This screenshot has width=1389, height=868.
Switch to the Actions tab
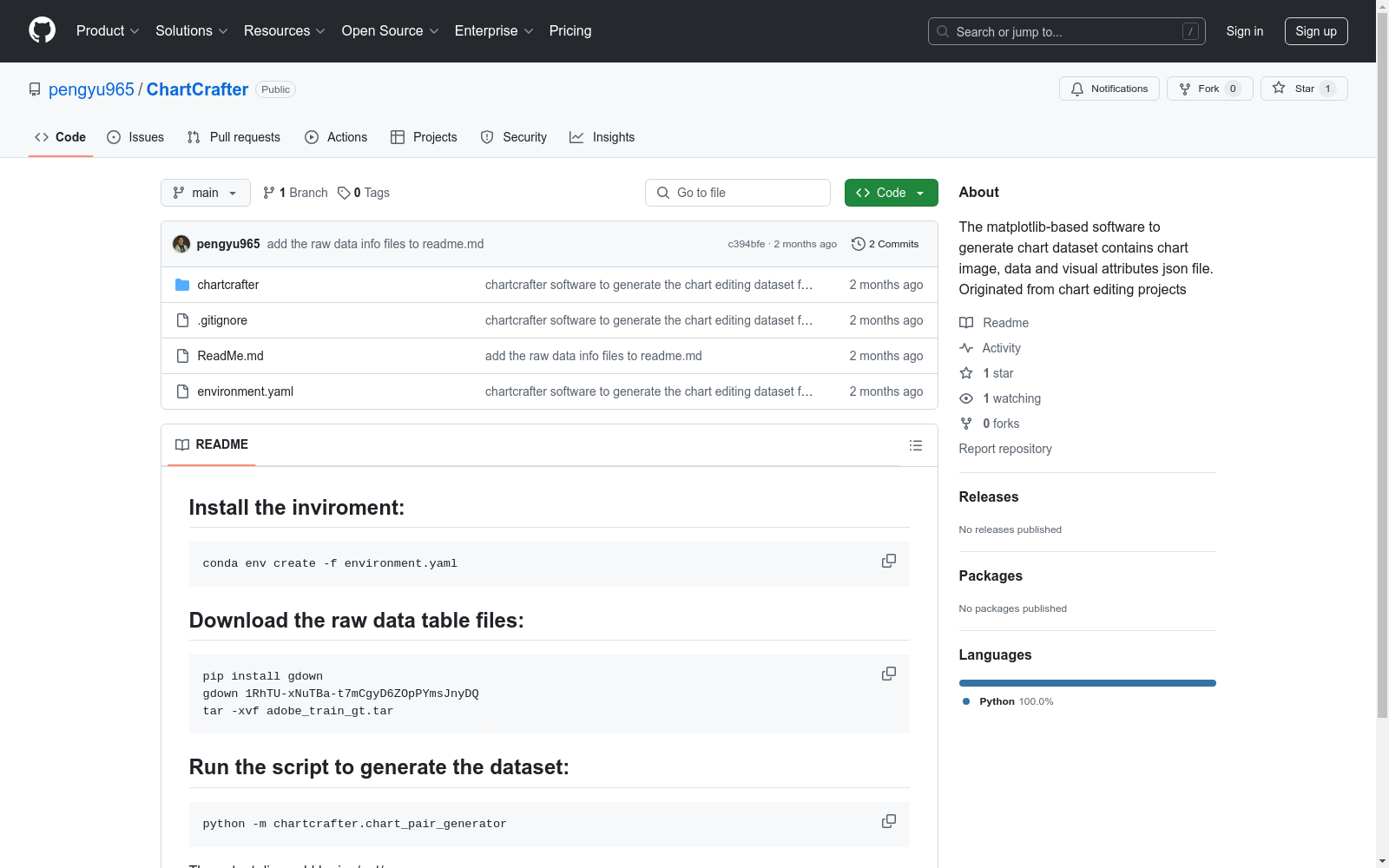pos(336,137)
